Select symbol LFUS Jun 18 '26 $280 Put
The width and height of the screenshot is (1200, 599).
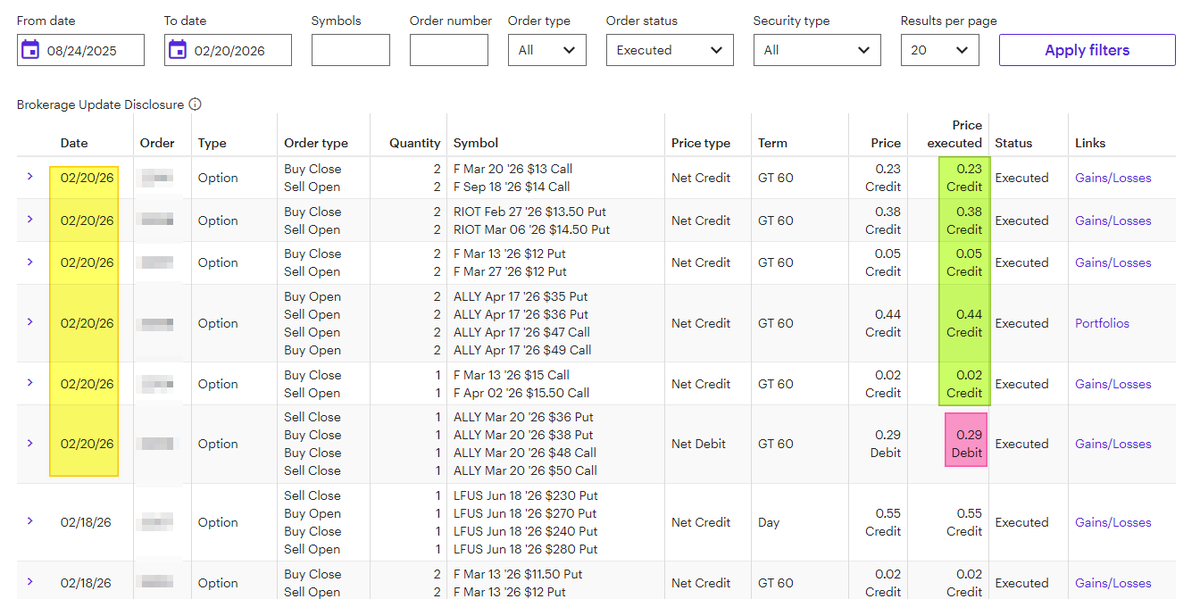click(x=525, y=549)
